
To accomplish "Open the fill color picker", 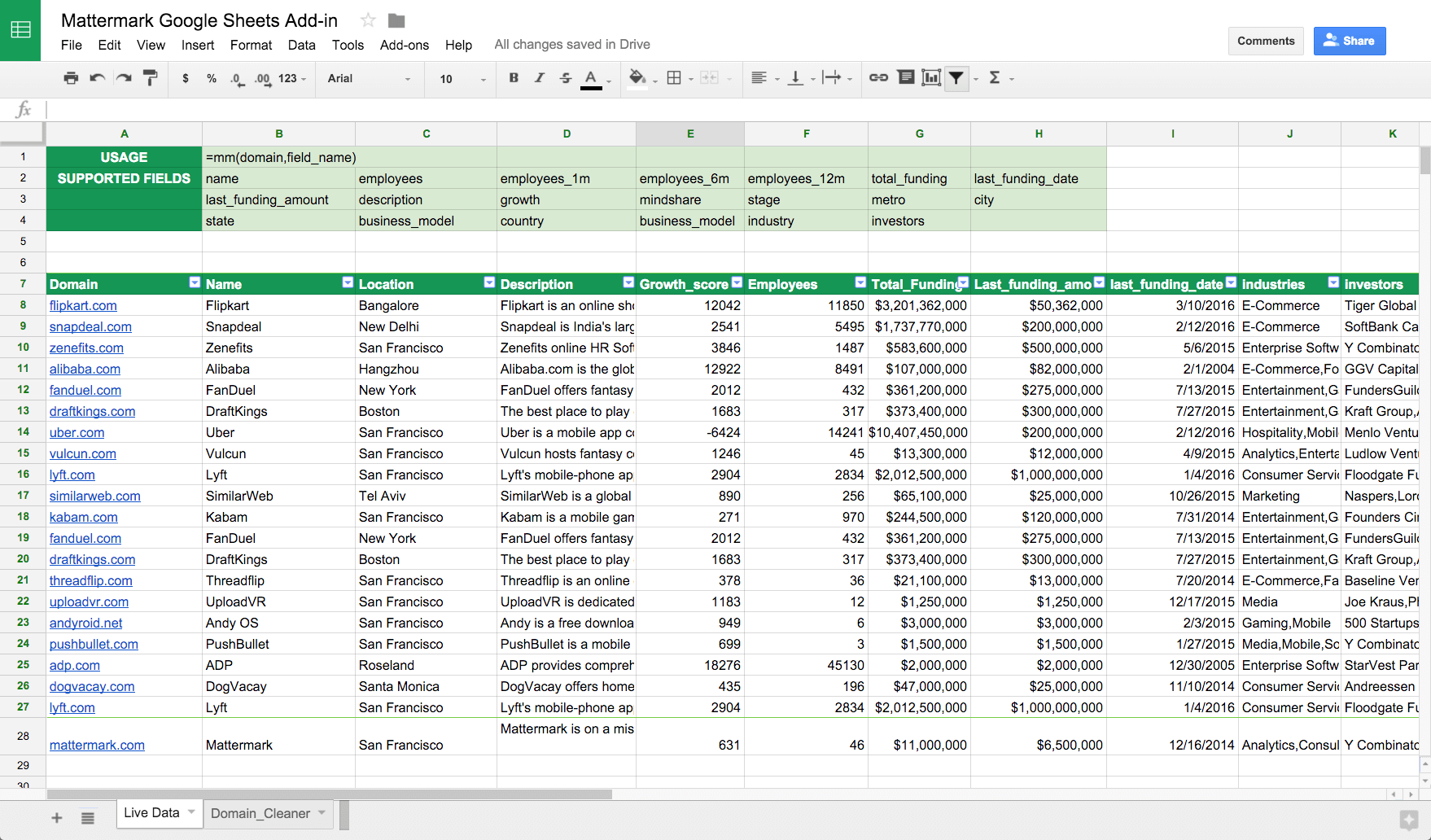I will pos(638,78).
